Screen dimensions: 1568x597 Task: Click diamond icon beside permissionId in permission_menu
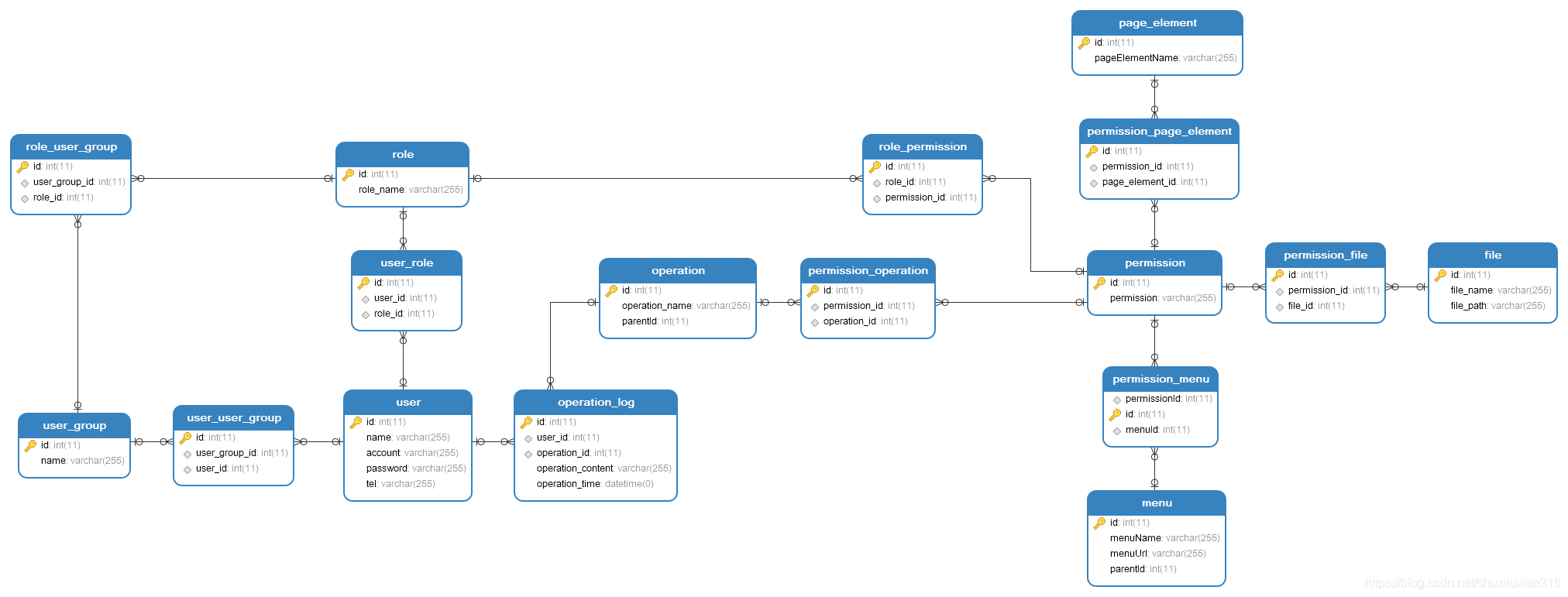(1117, 400)
